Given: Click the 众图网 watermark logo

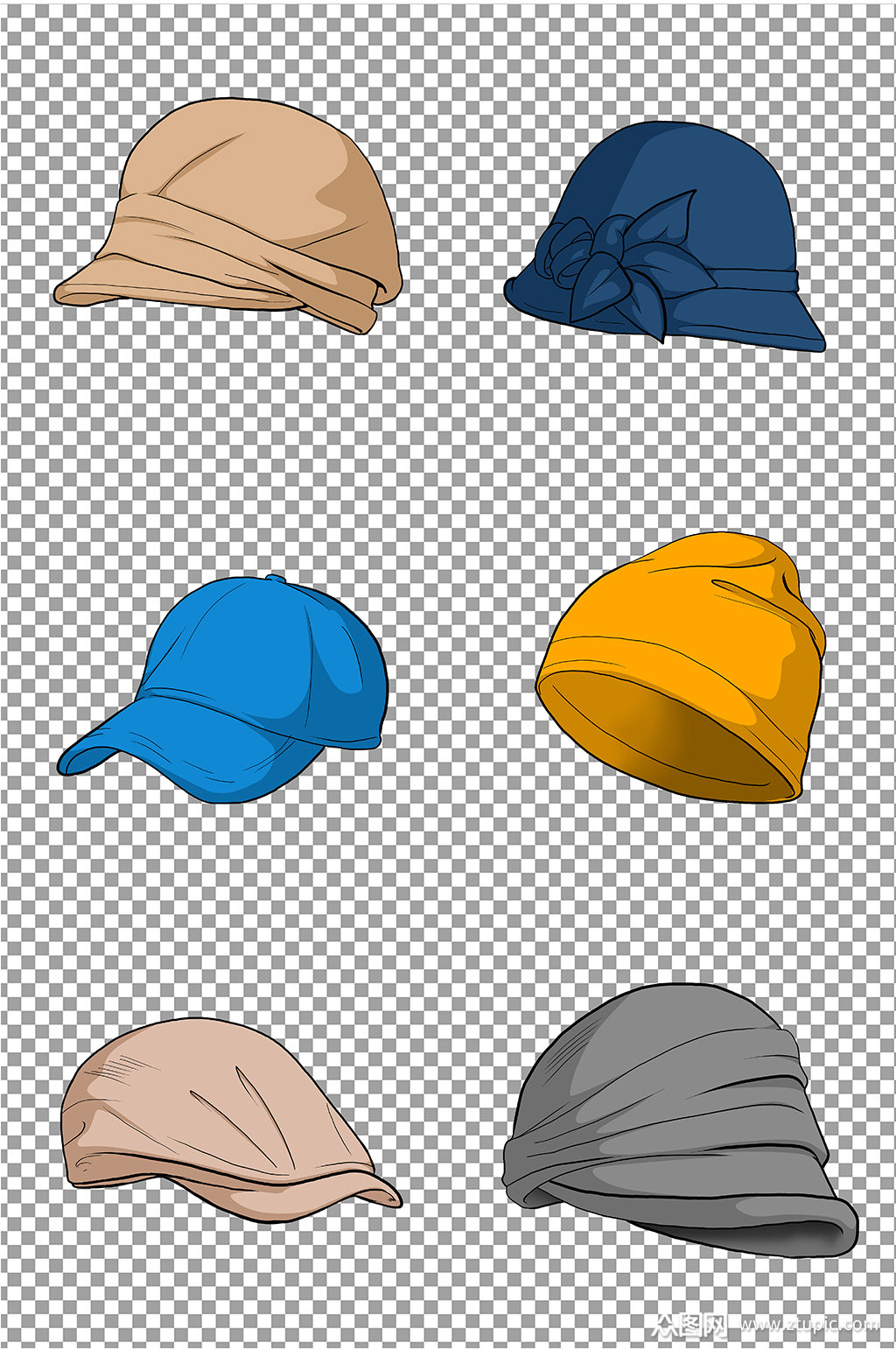Looking at the screenshot, I should coord(689,1325).
